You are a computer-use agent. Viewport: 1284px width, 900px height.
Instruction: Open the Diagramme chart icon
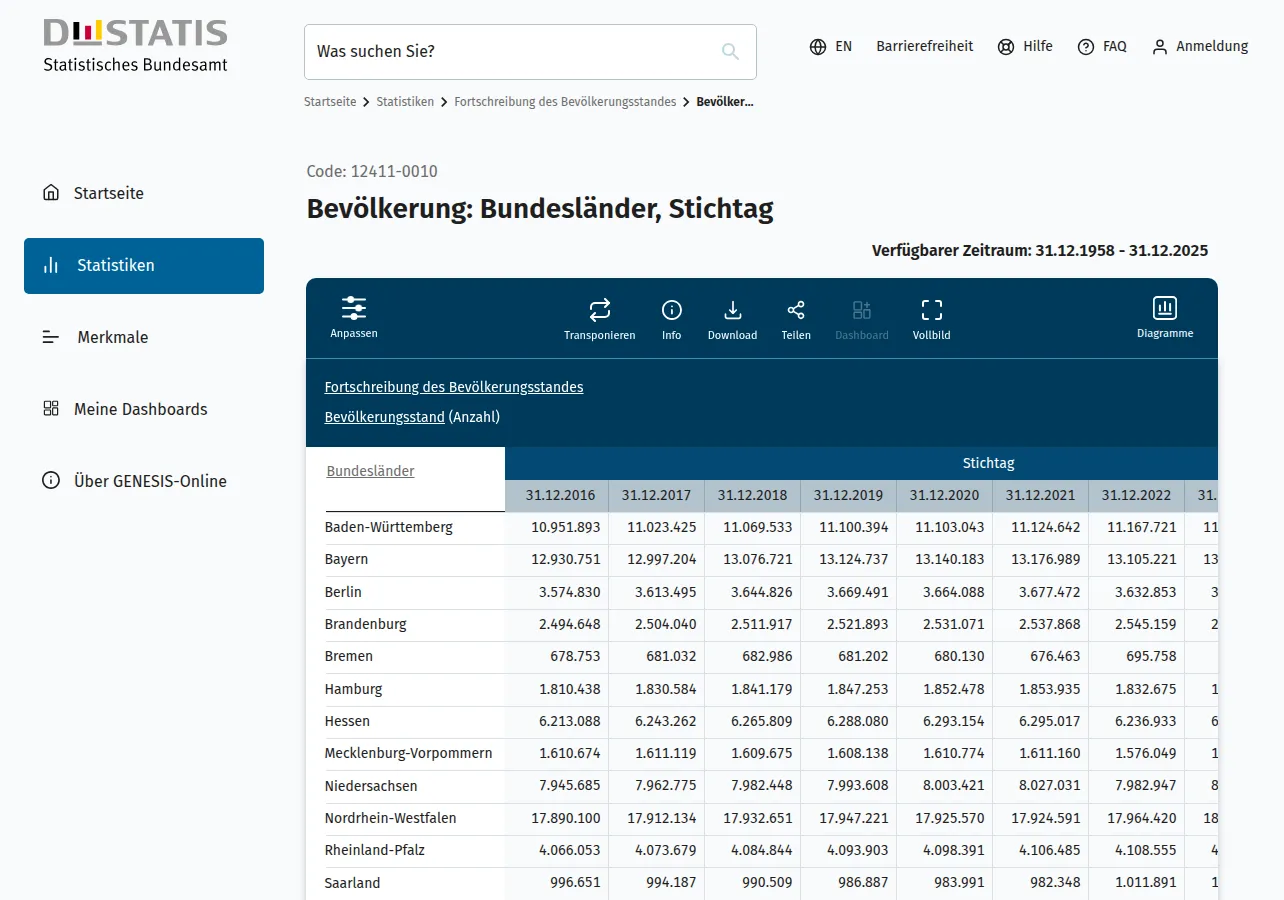[x=1165, y=308]
